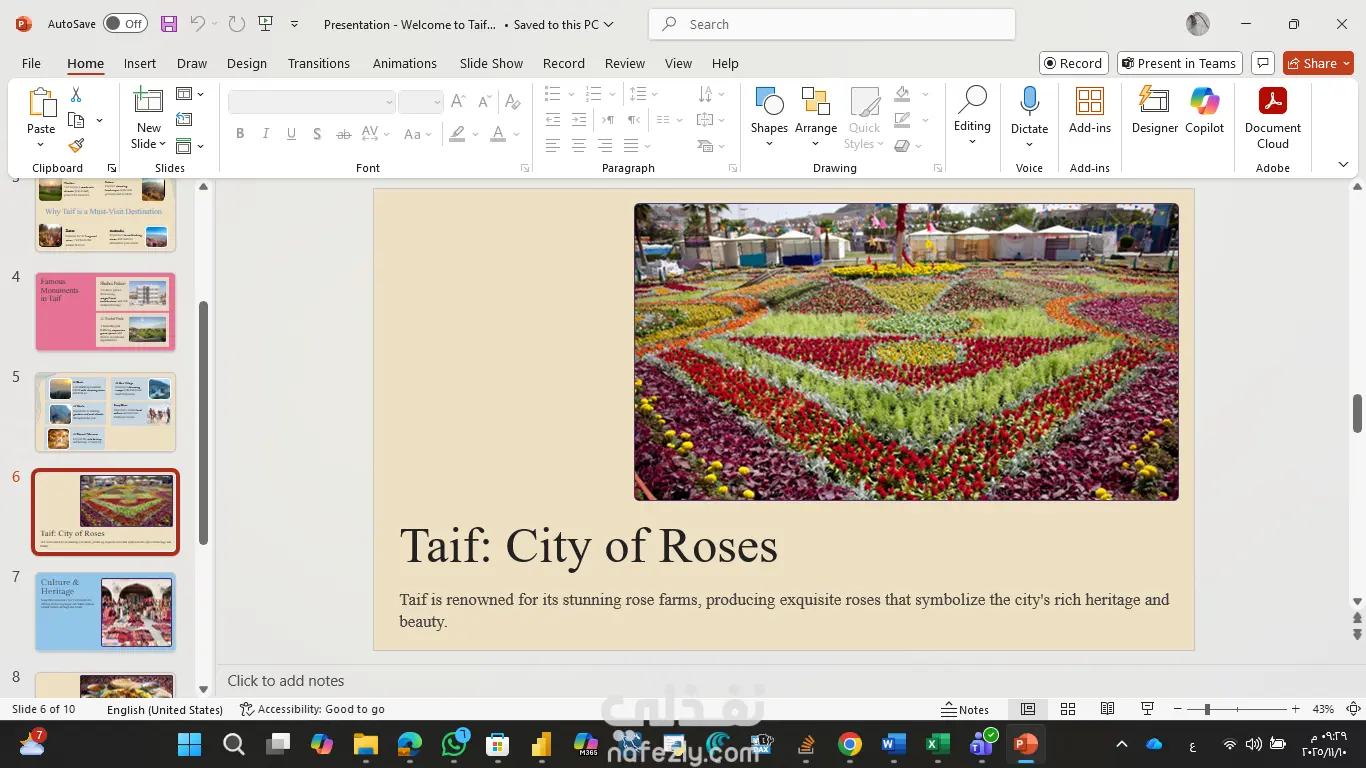Click the Save icon in title bar
This screenshot has height=768, width=1366.
169,24
